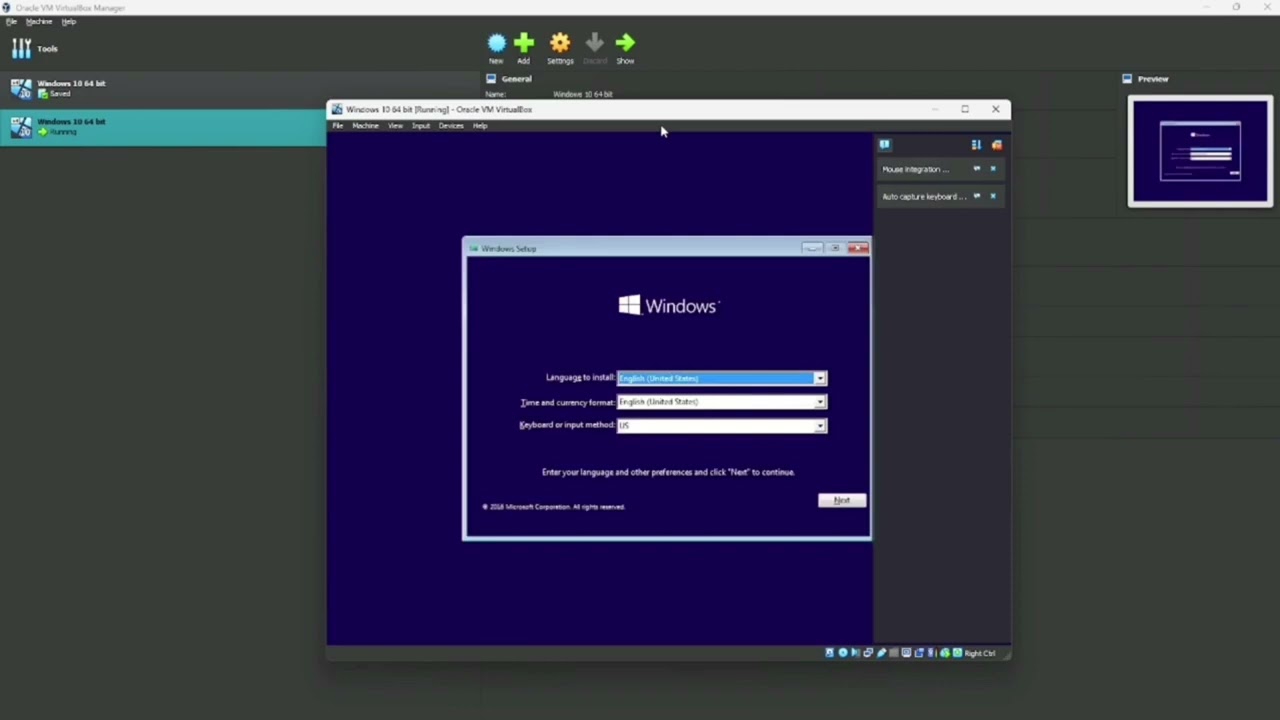Click the Right Ctrl host key indicator

980,653
